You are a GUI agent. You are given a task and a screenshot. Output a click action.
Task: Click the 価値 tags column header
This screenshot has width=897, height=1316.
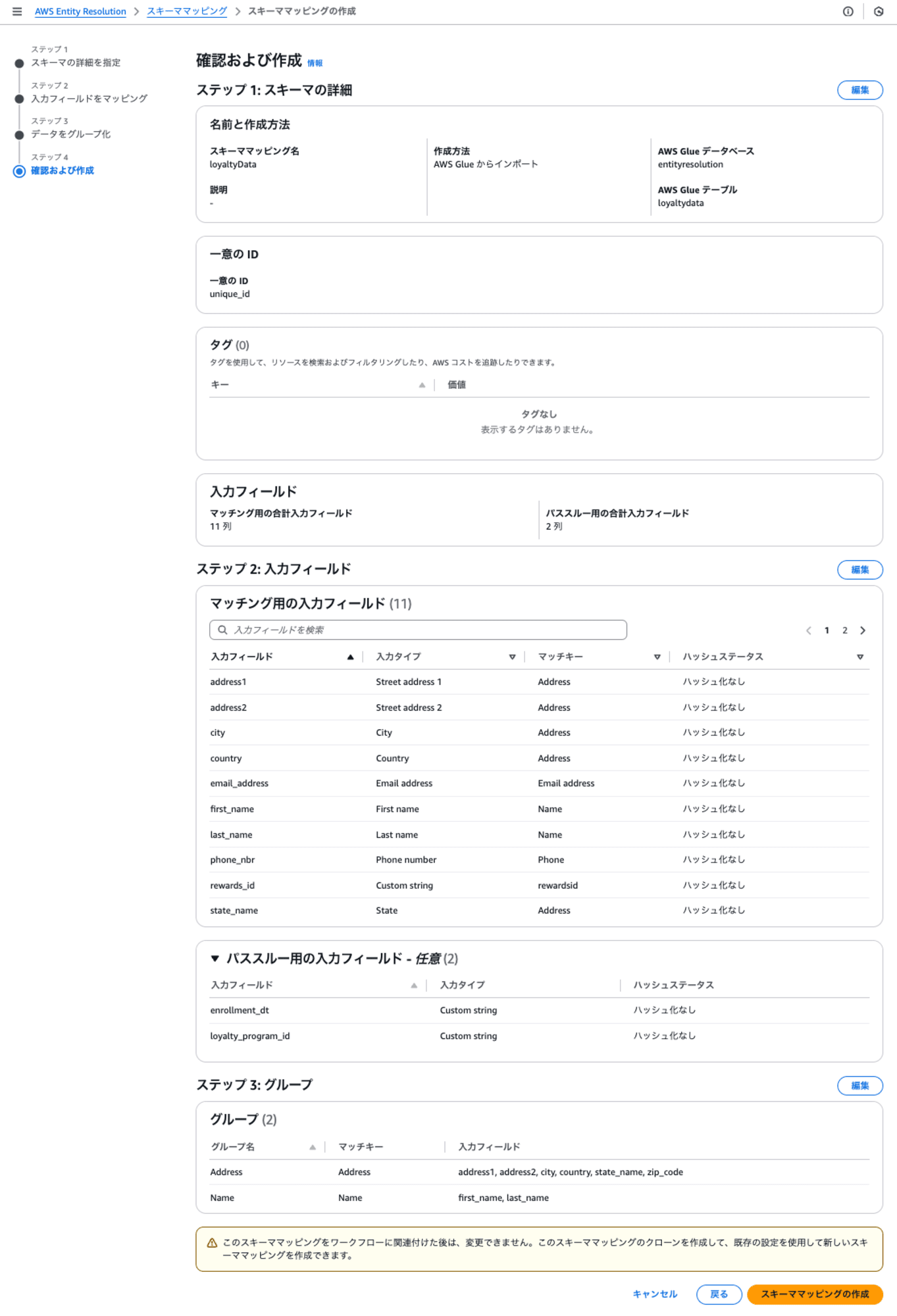[456, 385]
